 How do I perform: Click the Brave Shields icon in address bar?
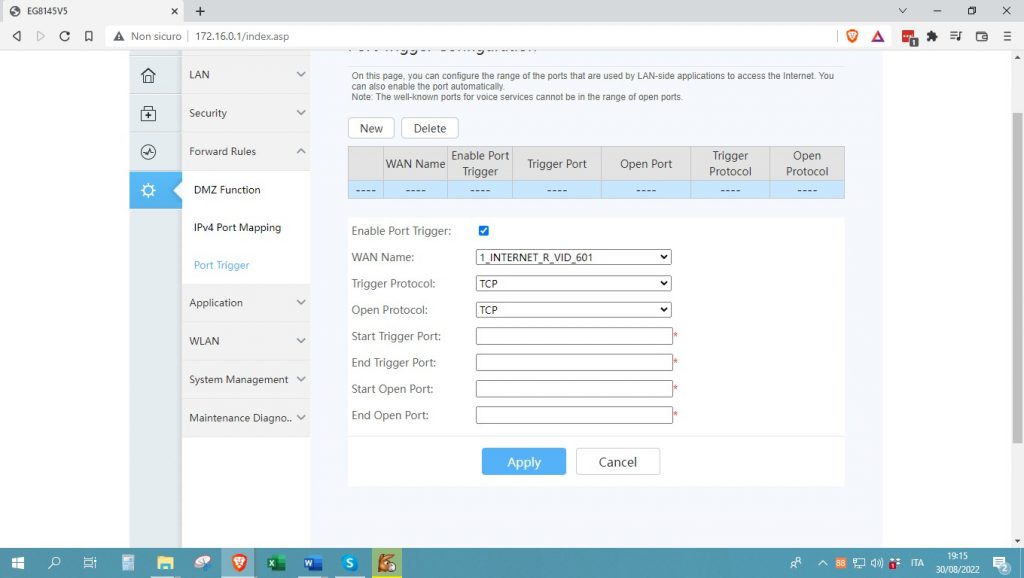pos(852,36)
